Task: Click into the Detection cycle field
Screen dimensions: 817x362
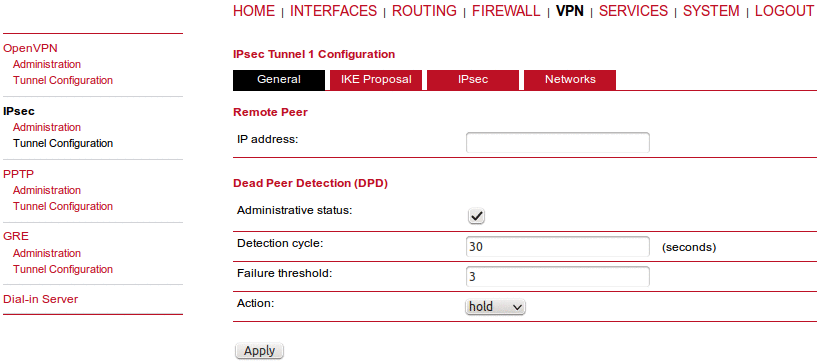Action: [x=558, y=246]
